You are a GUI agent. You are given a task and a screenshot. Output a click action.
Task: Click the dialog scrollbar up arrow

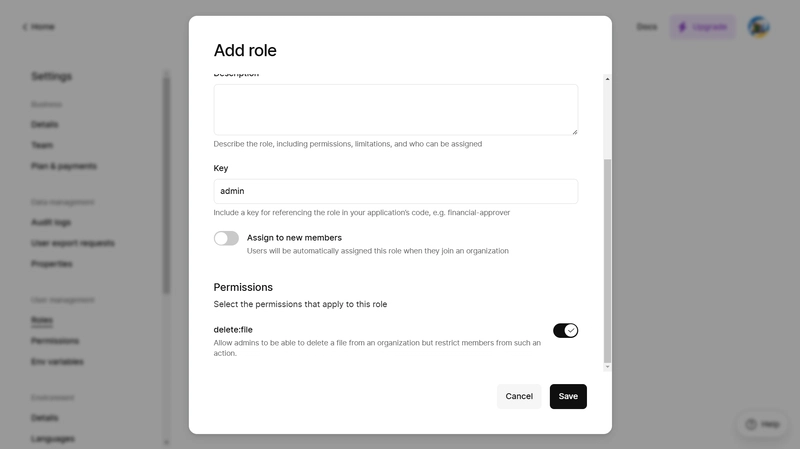click(607, 79)
